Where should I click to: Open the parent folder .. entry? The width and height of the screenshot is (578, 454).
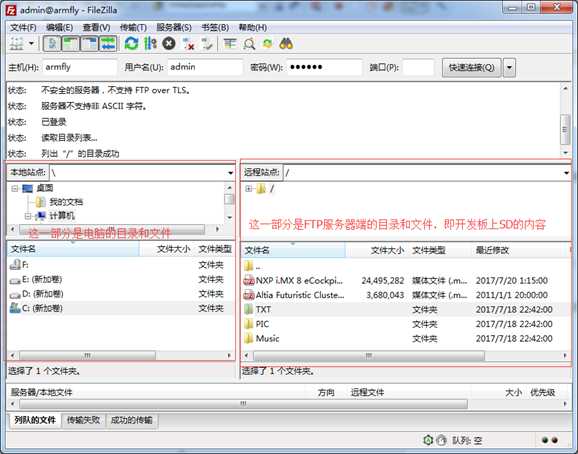click(405, 266)
